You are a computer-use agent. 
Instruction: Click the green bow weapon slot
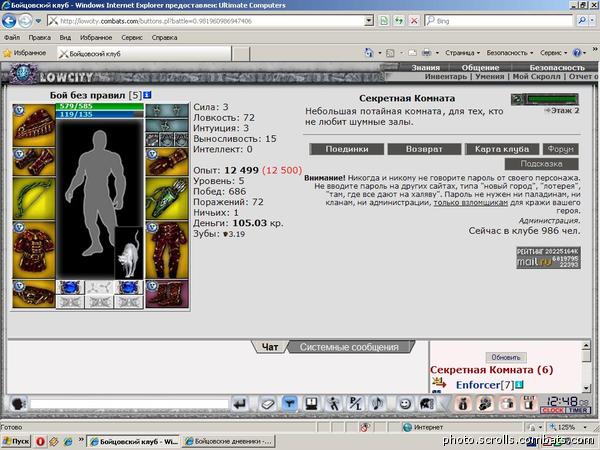pyautogui.click(x=34, y=199)
